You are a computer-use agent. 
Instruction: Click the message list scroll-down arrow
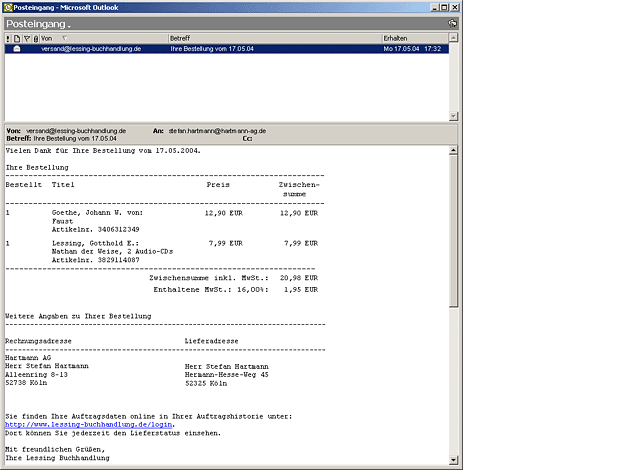point(454,116)
